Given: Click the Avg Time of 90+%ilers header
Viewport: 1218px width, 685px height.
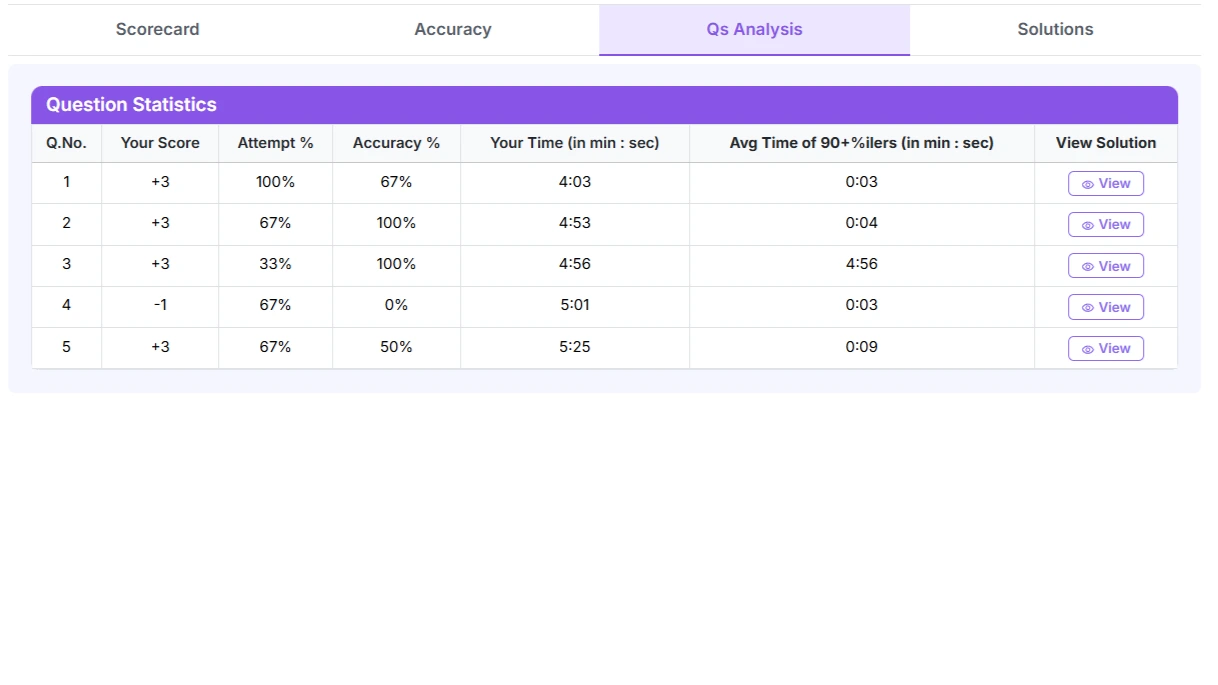Looking at the screenshot, I should (861, 143).
